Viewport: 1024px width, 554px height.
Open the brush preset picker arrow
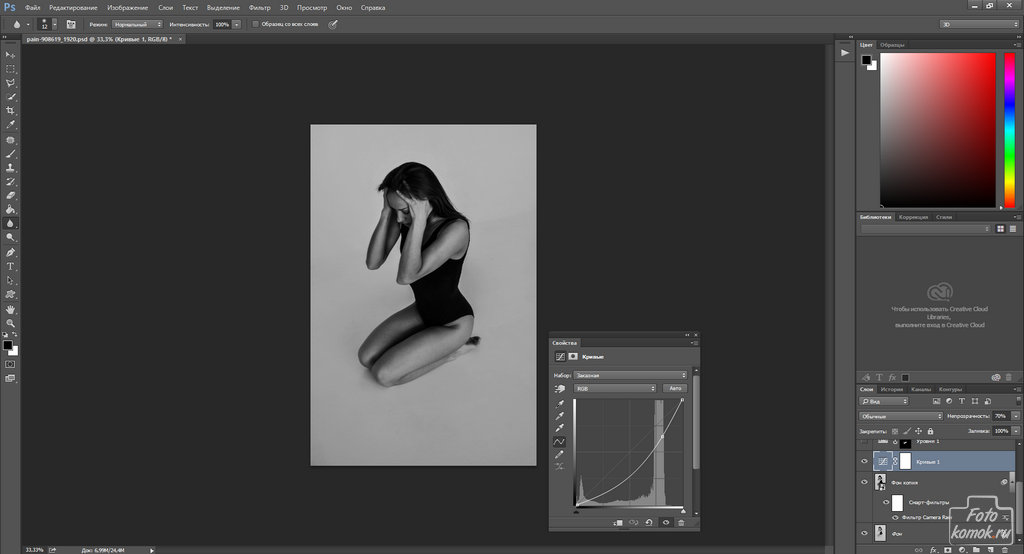(x=55, y=24)
